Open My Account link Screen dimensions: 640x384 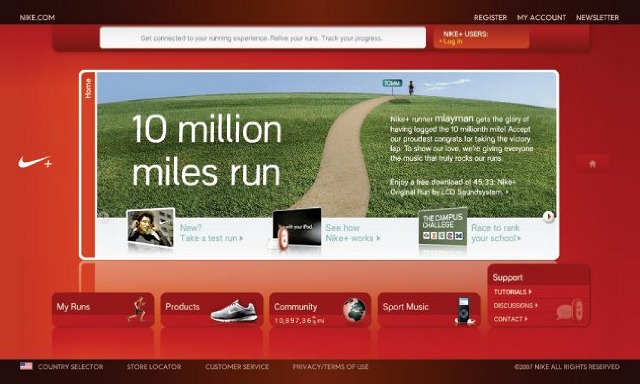541,18
